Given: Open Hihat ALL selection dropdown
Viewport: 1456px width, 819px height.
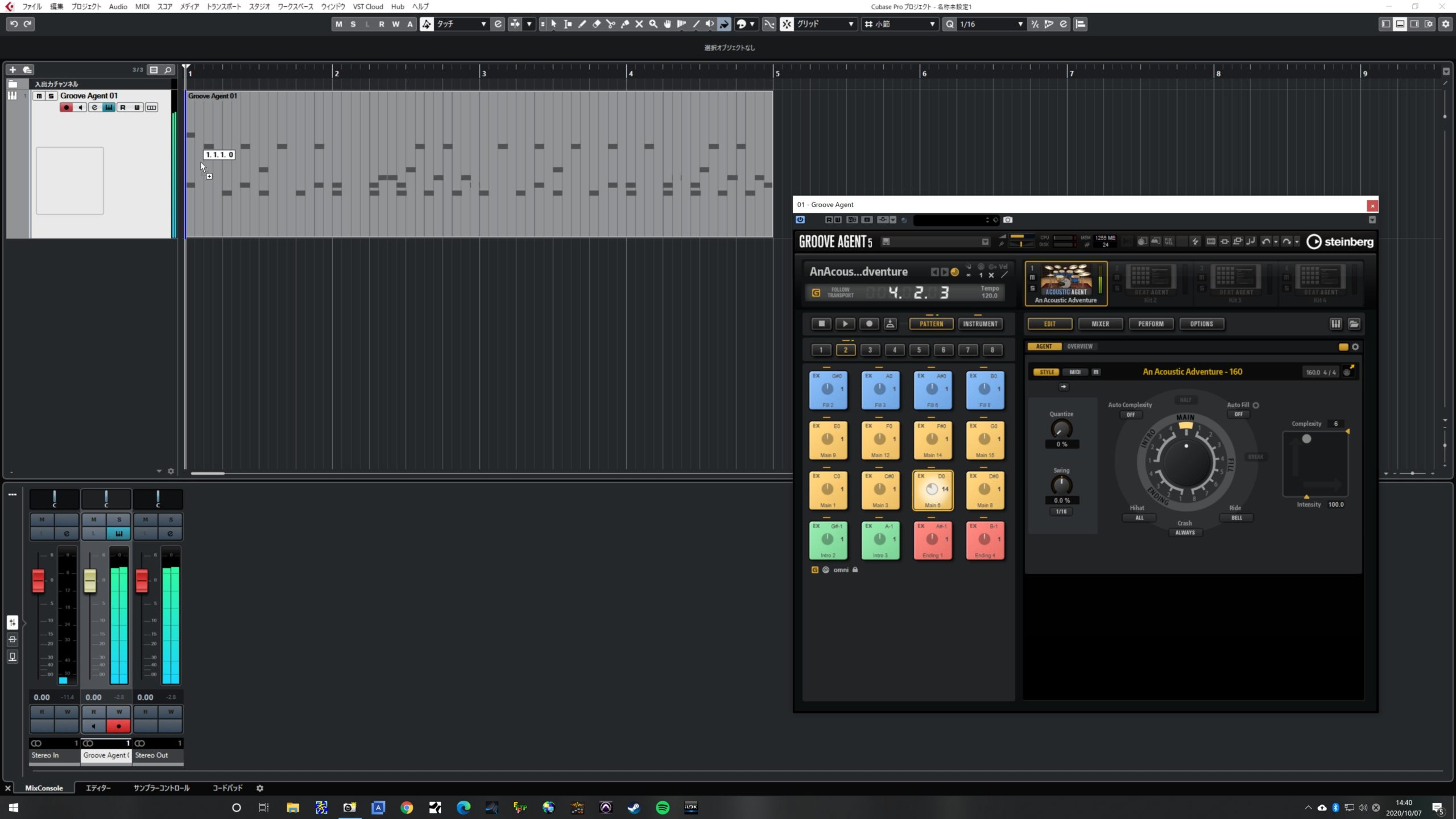Looking at the screenshot, I should (x=1139, y=518).
